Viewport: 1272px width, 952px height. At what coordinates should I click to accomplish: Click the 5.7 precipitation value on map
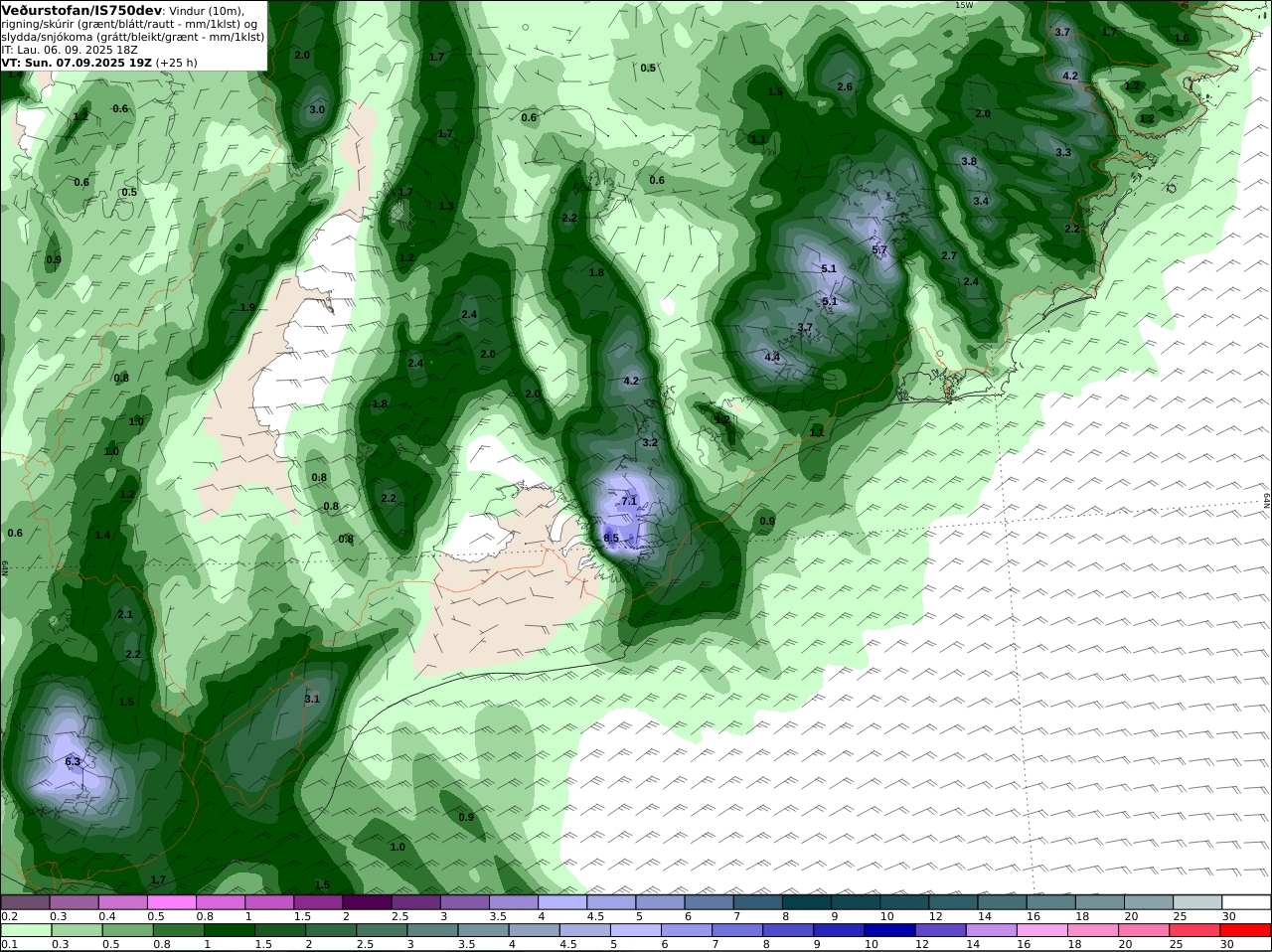click(x=879, y=250)
